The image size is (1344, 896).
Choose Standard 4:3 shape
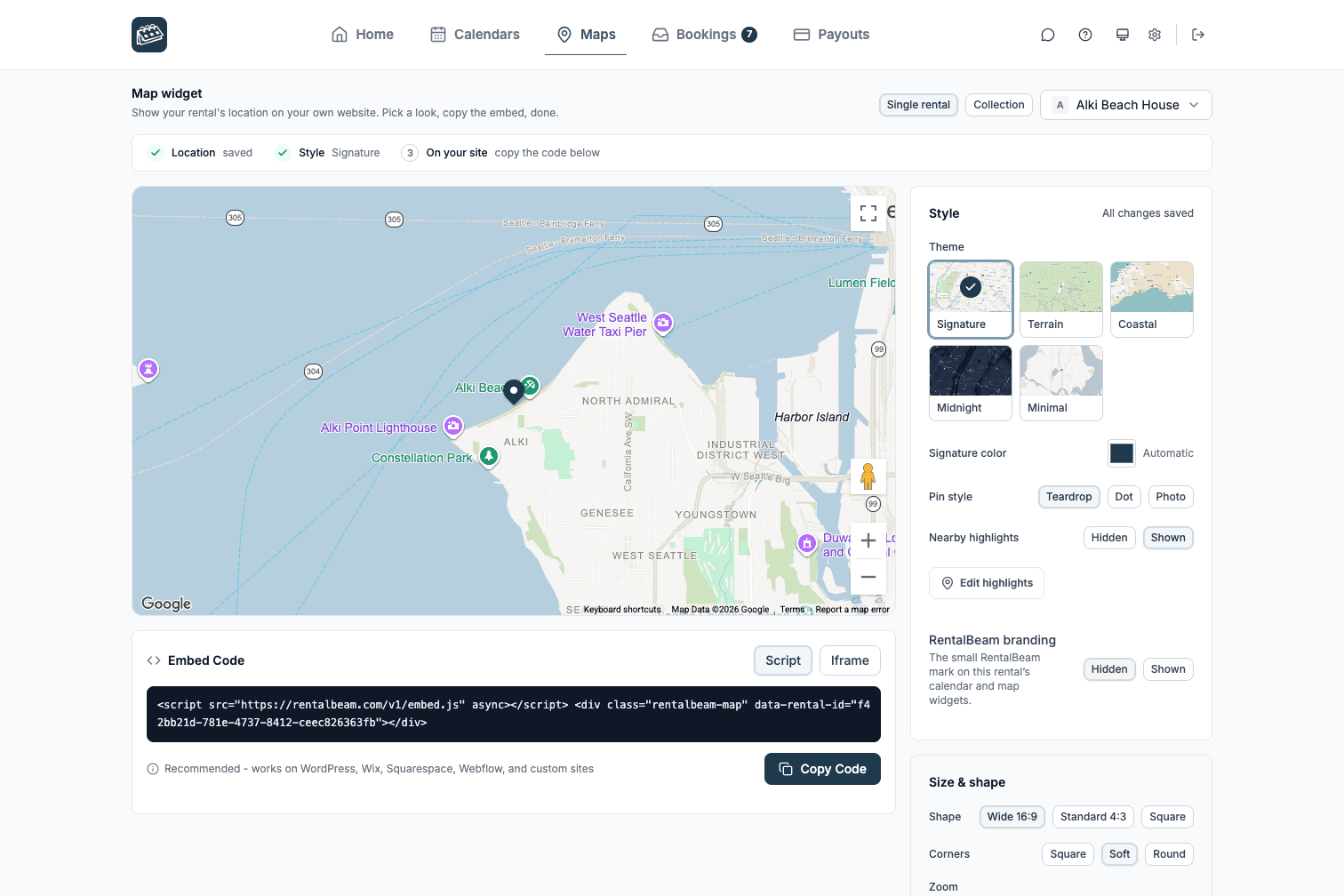tap(1093, 817)
